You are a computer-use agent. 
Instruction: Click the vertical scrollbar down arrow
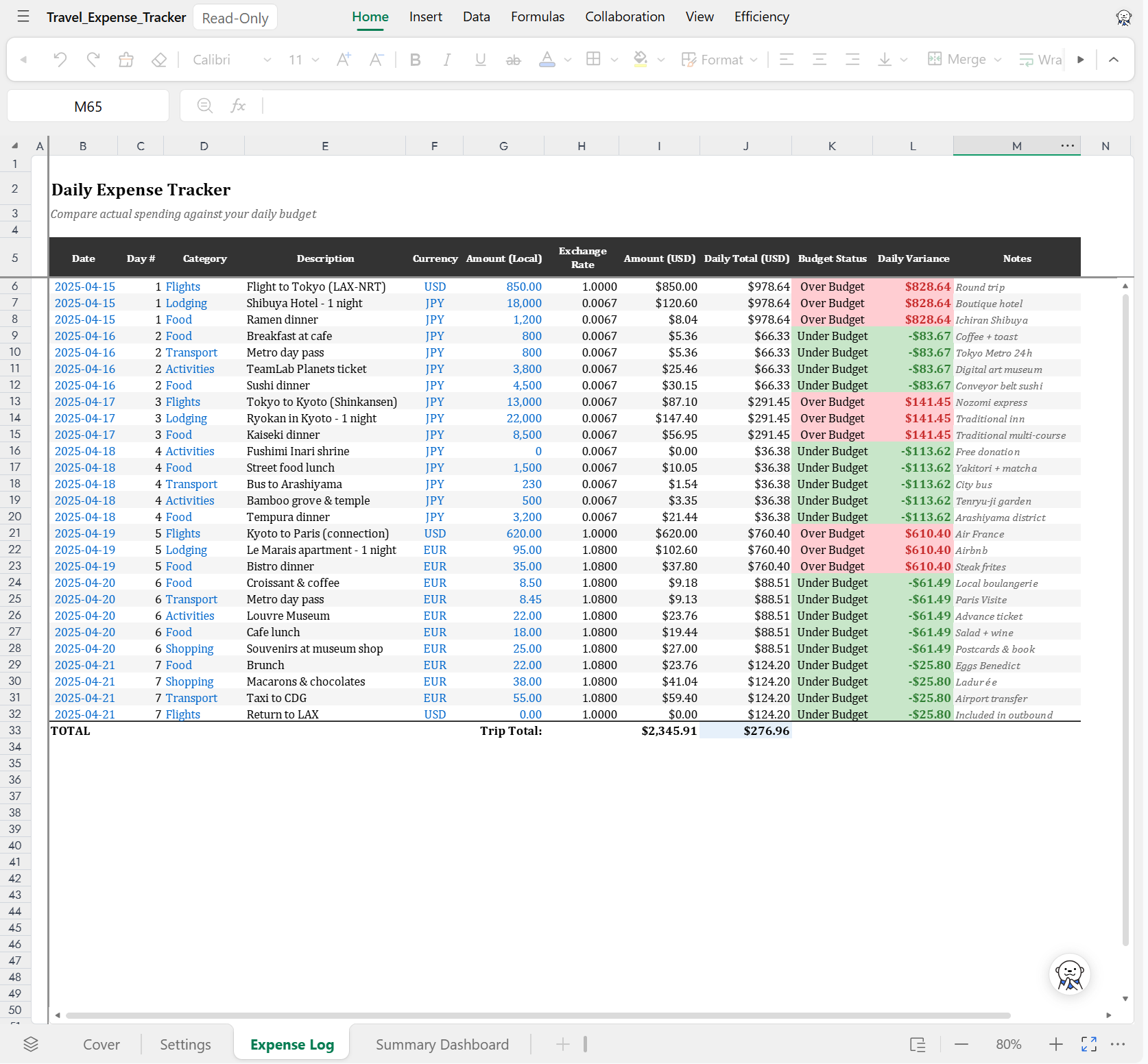[1125, 999]
